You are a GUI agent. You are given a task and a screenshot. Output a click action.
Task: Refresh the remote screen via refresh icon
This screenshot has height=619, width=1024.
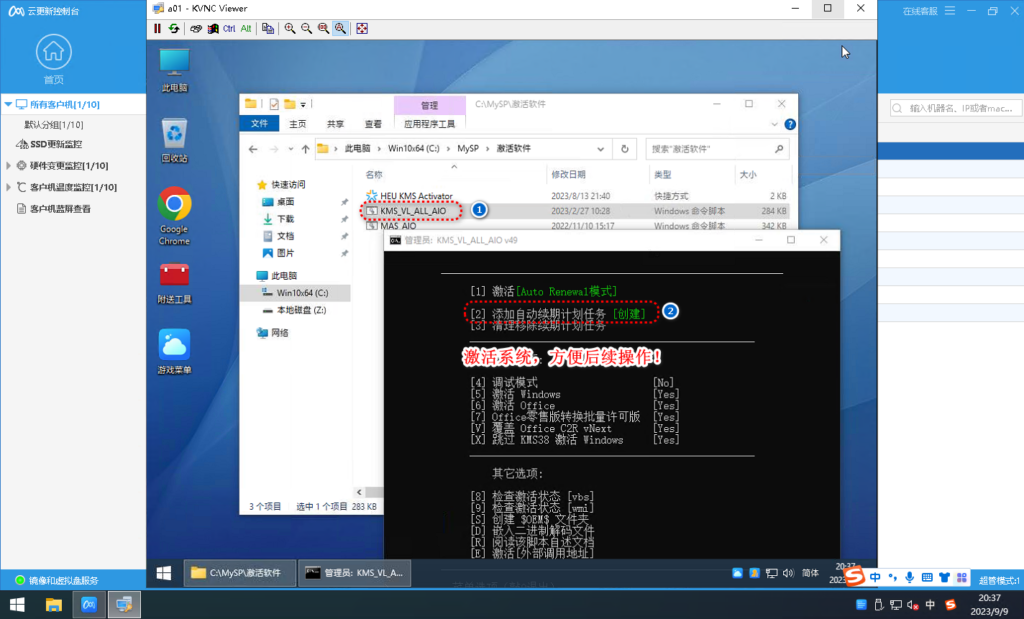(x=175, y=28)
